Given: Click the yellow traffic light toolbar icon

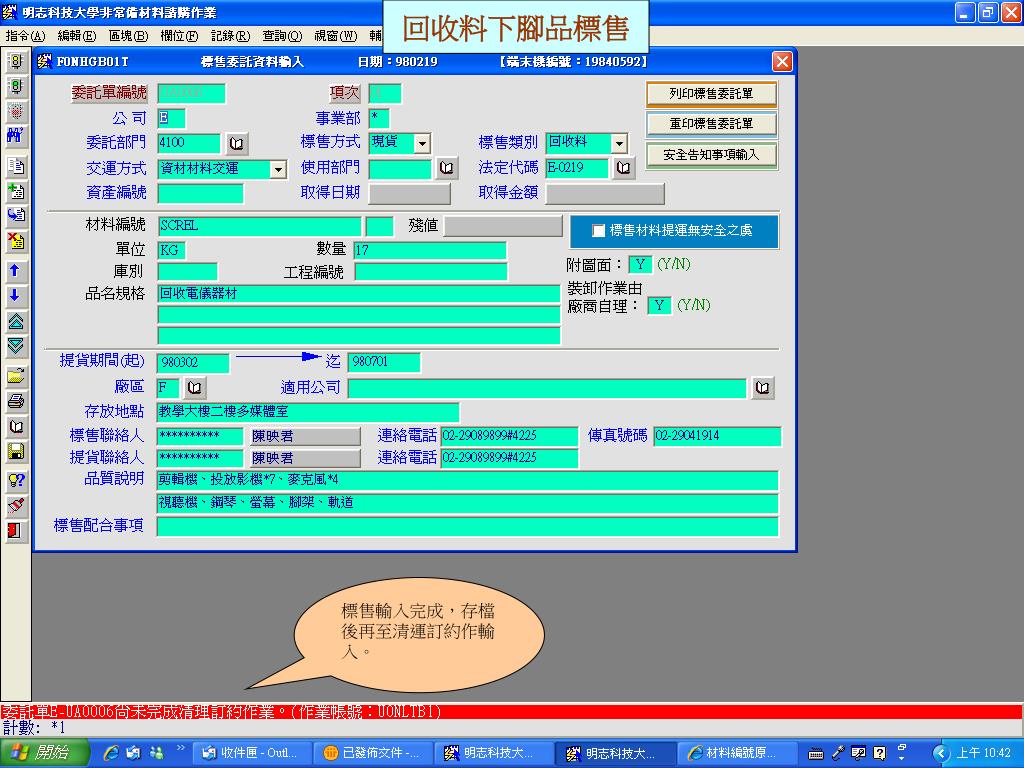Looking at the screenshot, I should coord(16,61).
